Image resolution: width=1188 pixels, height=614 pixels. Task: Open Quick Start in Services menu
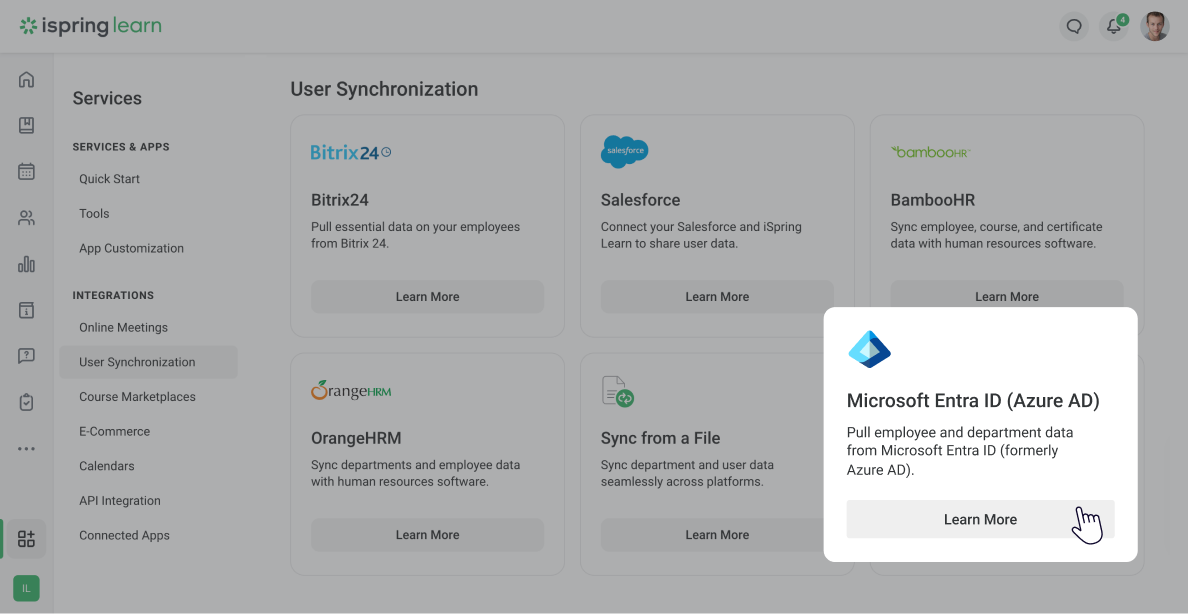click(x=109, y=179)
